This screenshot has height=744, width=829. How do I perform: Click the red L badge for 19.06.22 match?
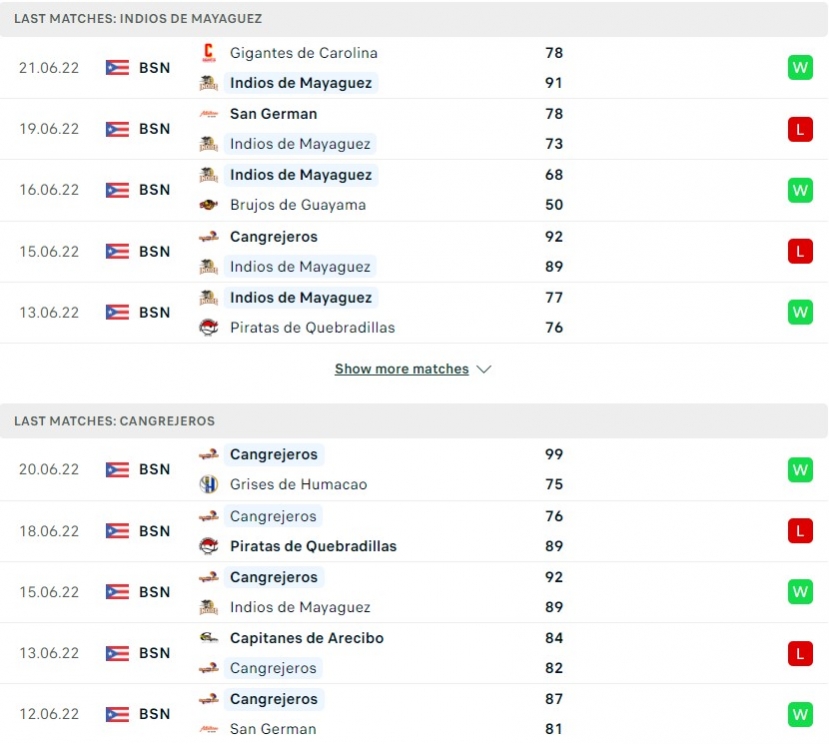point(800,129)
